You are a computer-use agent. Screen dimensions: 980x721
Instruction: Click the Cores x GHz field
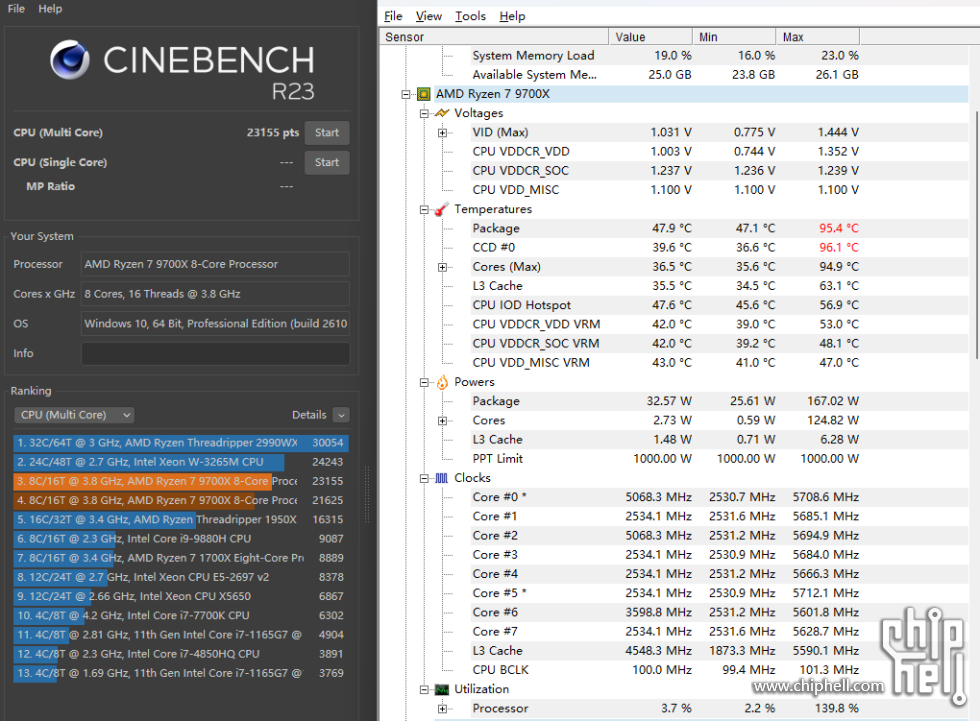click(x=215, y=294)
